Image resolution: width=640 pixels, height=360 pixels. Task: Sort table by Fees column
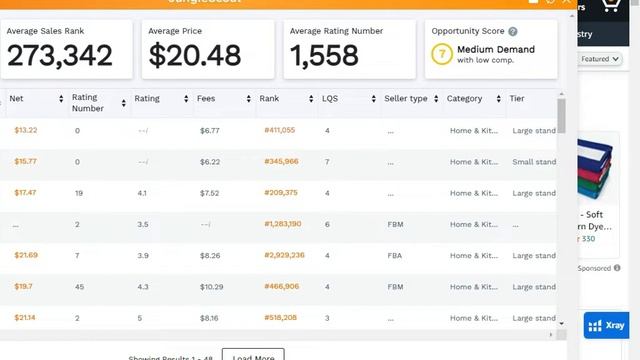248,99
